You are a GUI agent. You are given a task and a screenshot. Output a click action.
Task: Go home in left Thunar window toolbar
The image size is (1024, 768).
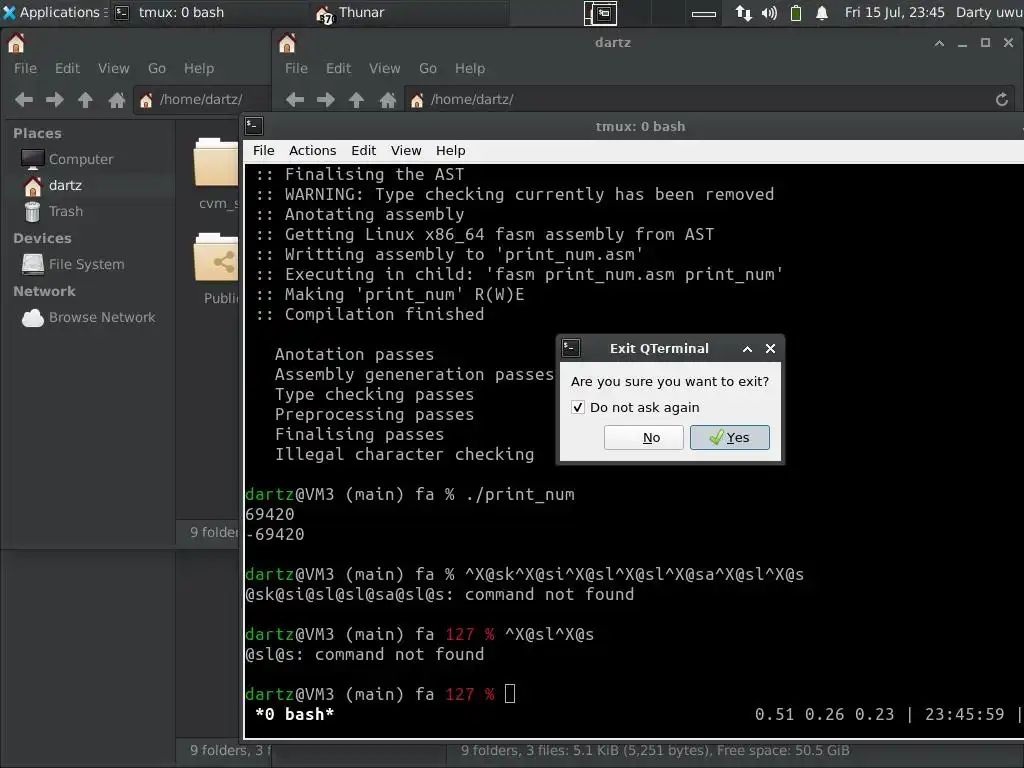117,100
